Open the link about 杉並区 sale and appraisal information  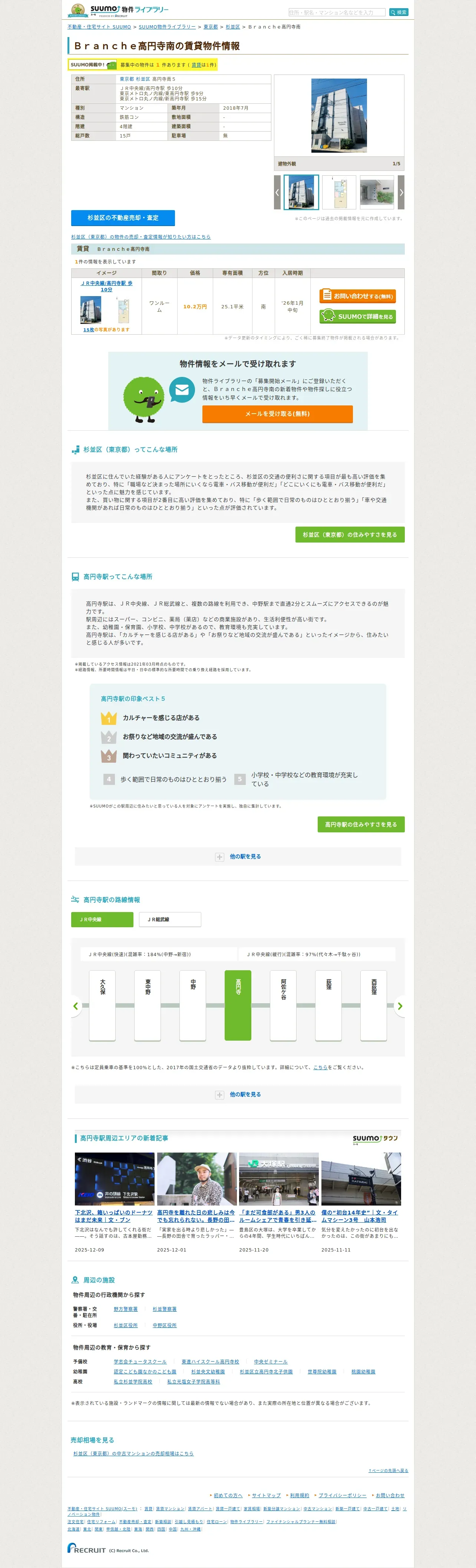141,237
